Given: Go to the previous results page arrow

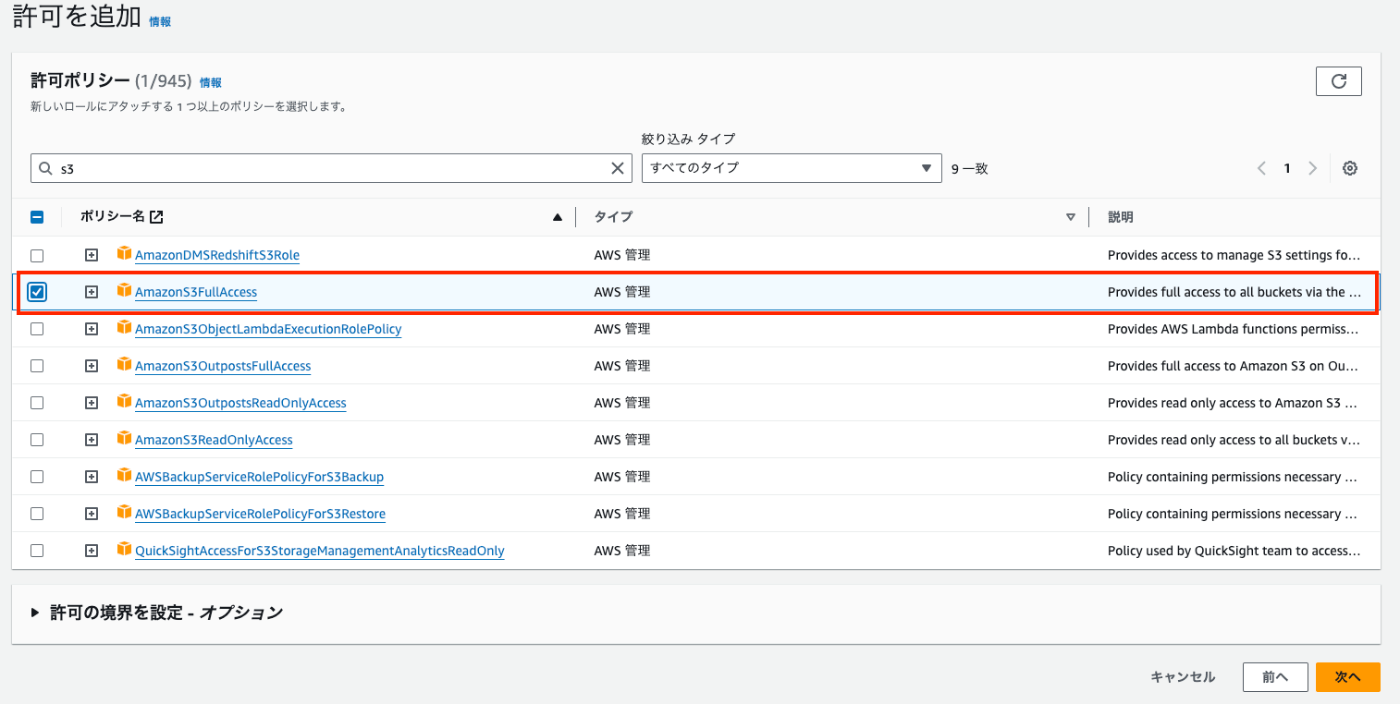Looking at the screenshot, I should click(x=1262, y=168).
